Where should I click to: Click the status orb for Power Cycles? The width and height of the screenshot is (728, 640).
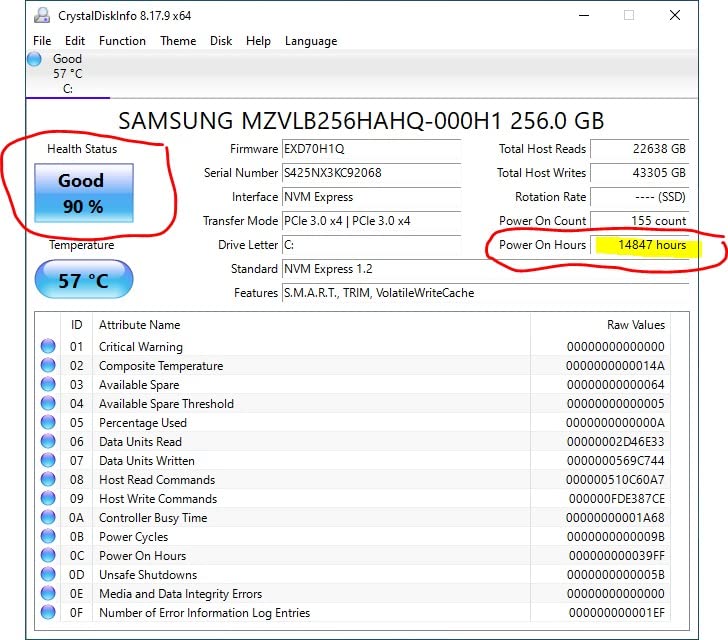point(48,536)
